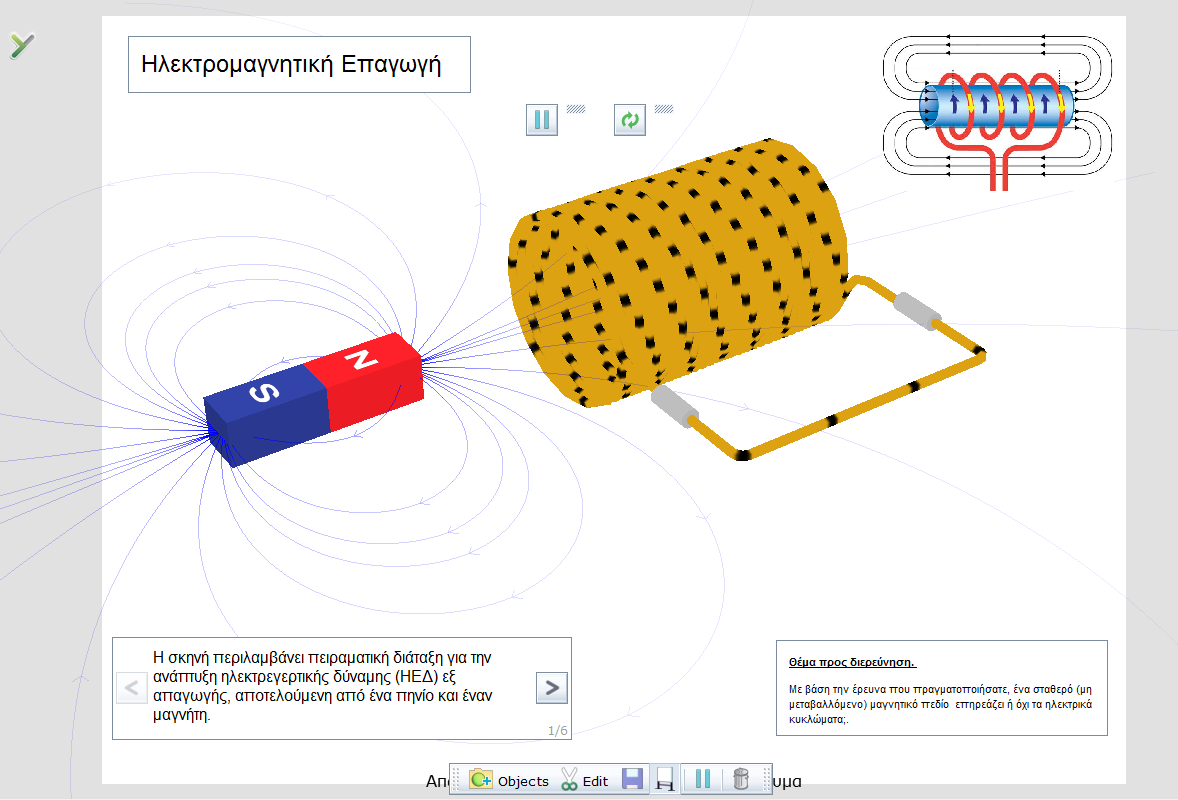Open the Objects menu in the toolbar
The width and height of the screenshot is (1178, 800).
pos(509,780)
